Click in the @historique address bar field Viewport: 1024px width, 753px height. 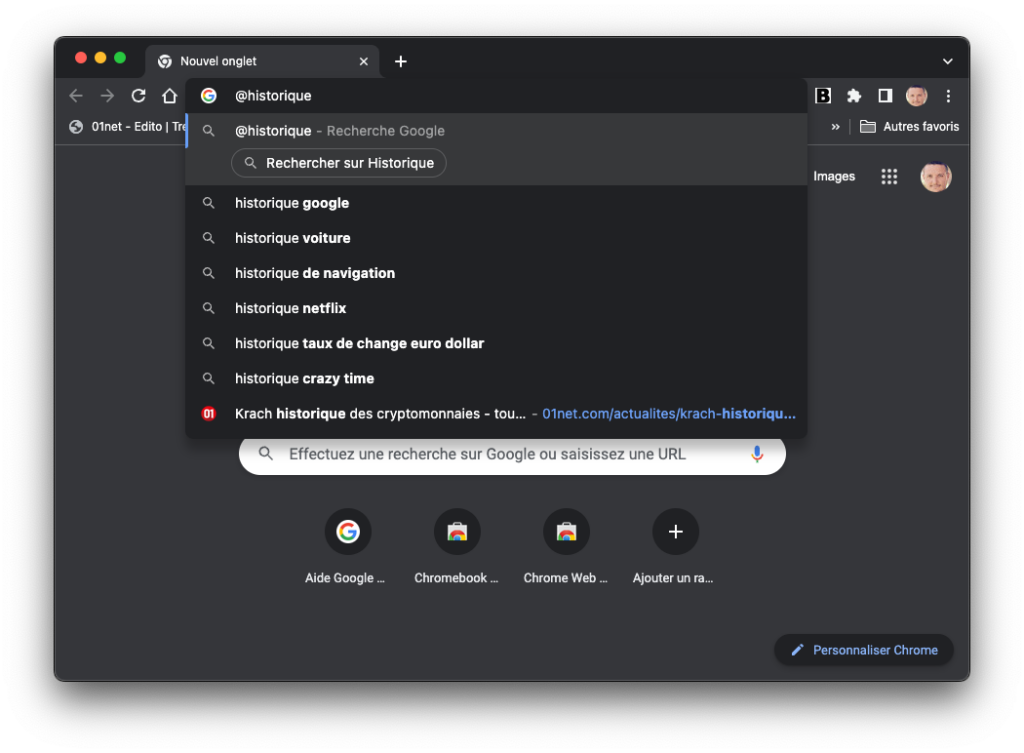point(496,96)
